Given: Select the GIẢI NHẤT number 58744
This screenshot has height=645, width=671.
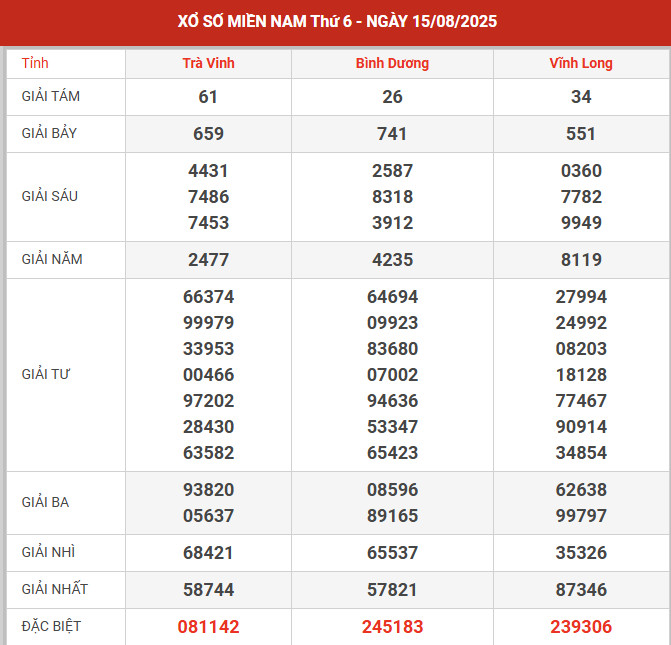Looking at the screenshot, I should [x=208, y=590].
